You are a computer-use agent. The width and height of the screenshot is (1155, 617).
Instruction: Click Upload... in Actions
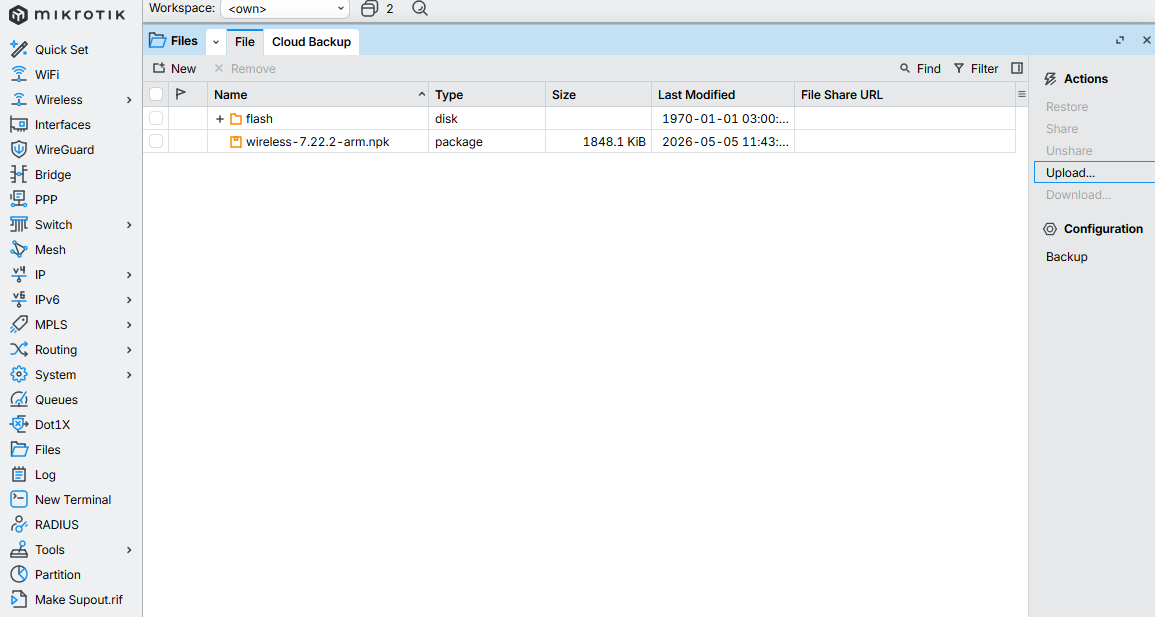click(1094, 172)
